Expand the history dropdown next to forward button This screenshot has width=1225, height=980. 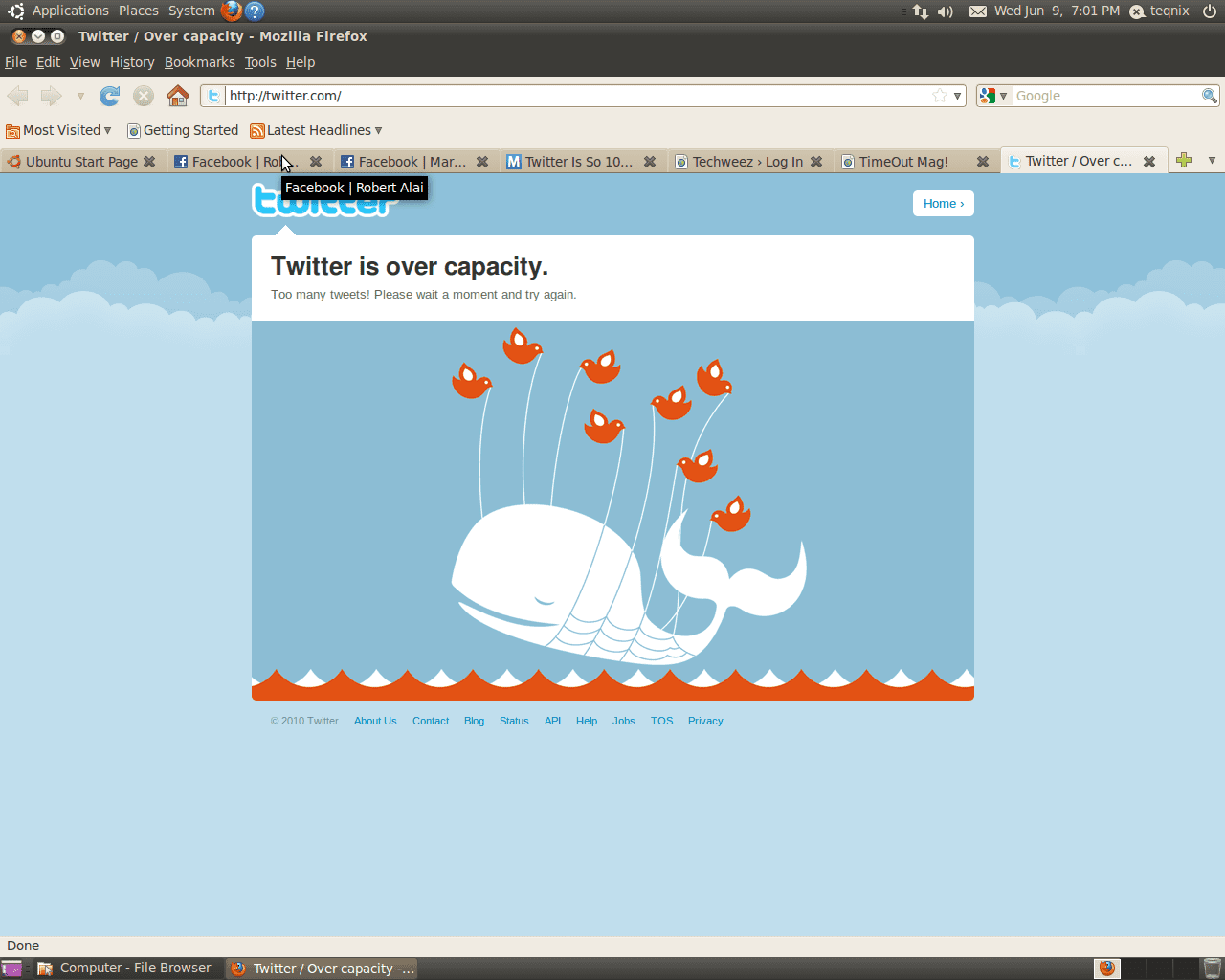[x=80, y=96]
